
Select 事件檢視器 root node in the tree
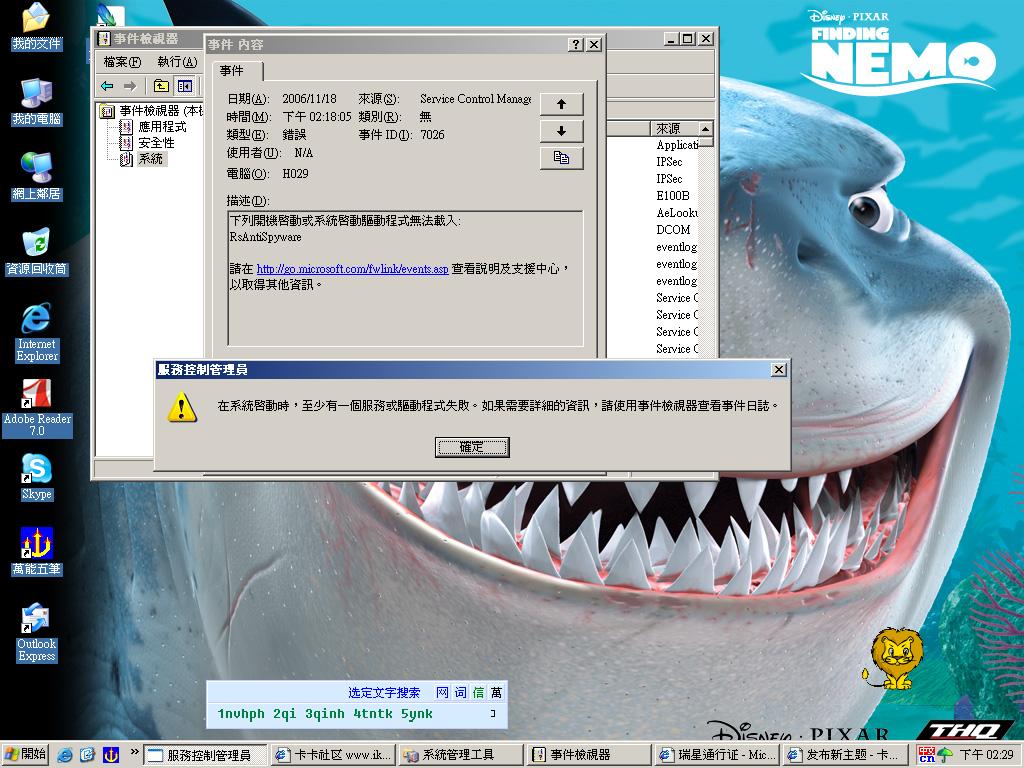(161, 111)
